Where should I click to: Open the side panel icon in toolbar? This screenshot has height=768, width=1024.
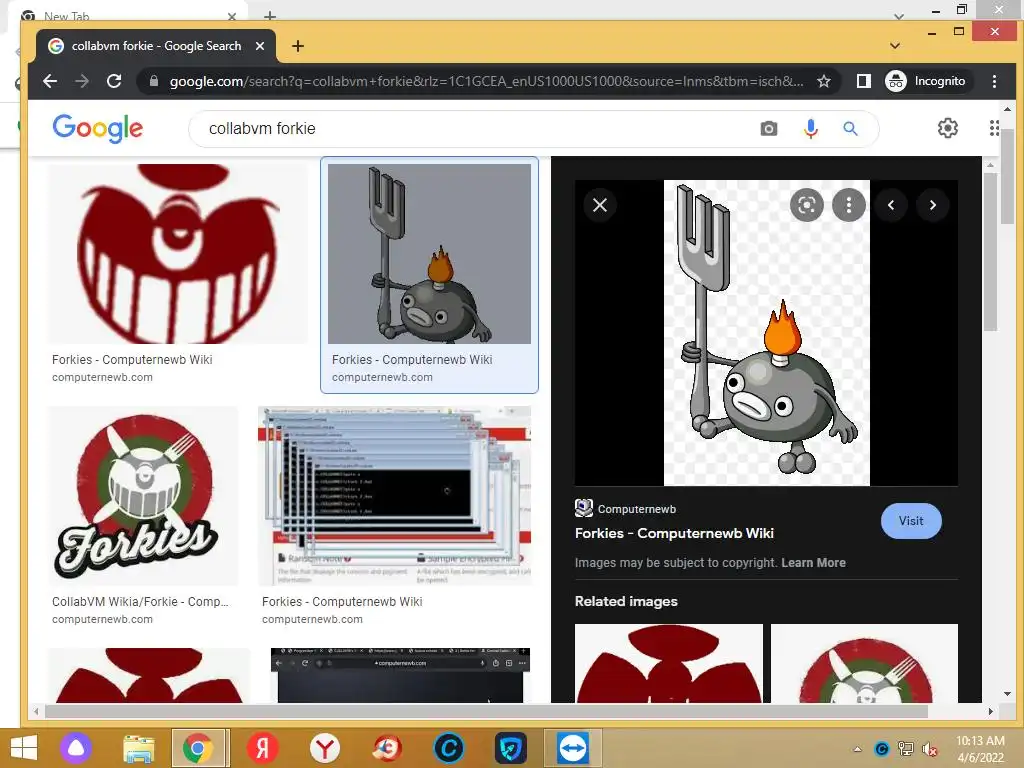(863, 81)
